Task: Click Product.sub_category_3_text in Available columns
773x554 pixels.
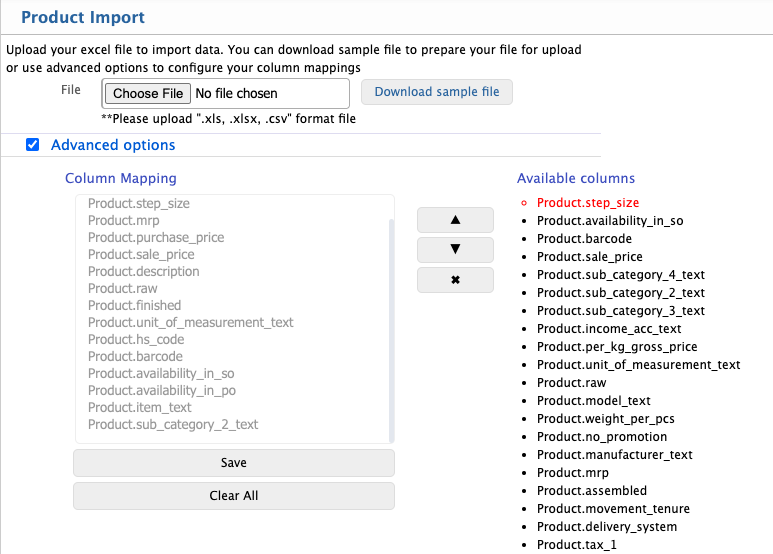Action: 621,311
